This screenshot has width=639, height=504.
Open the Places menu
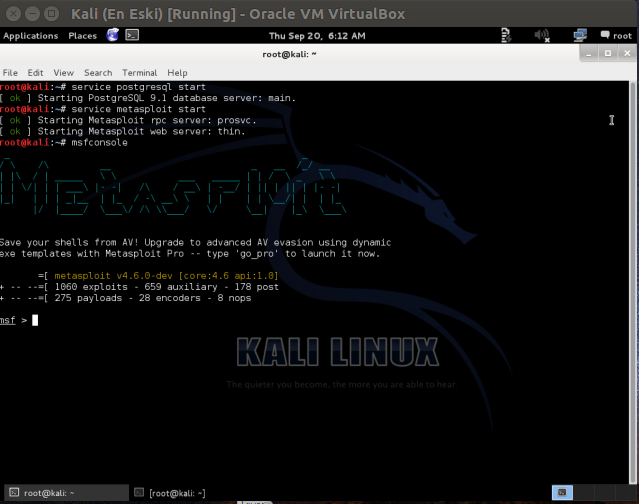tap(82, 36)
